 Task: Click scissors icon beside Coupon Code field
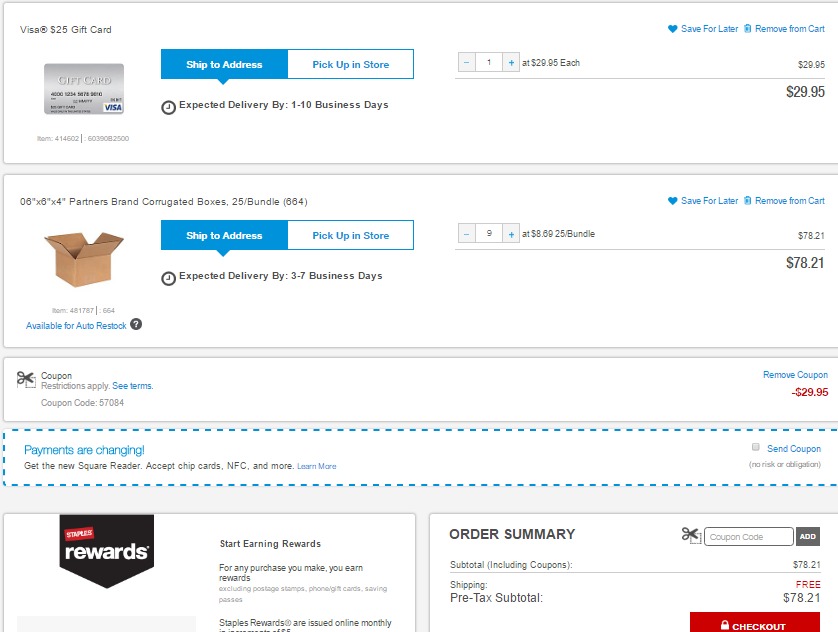tap(691, 535)
